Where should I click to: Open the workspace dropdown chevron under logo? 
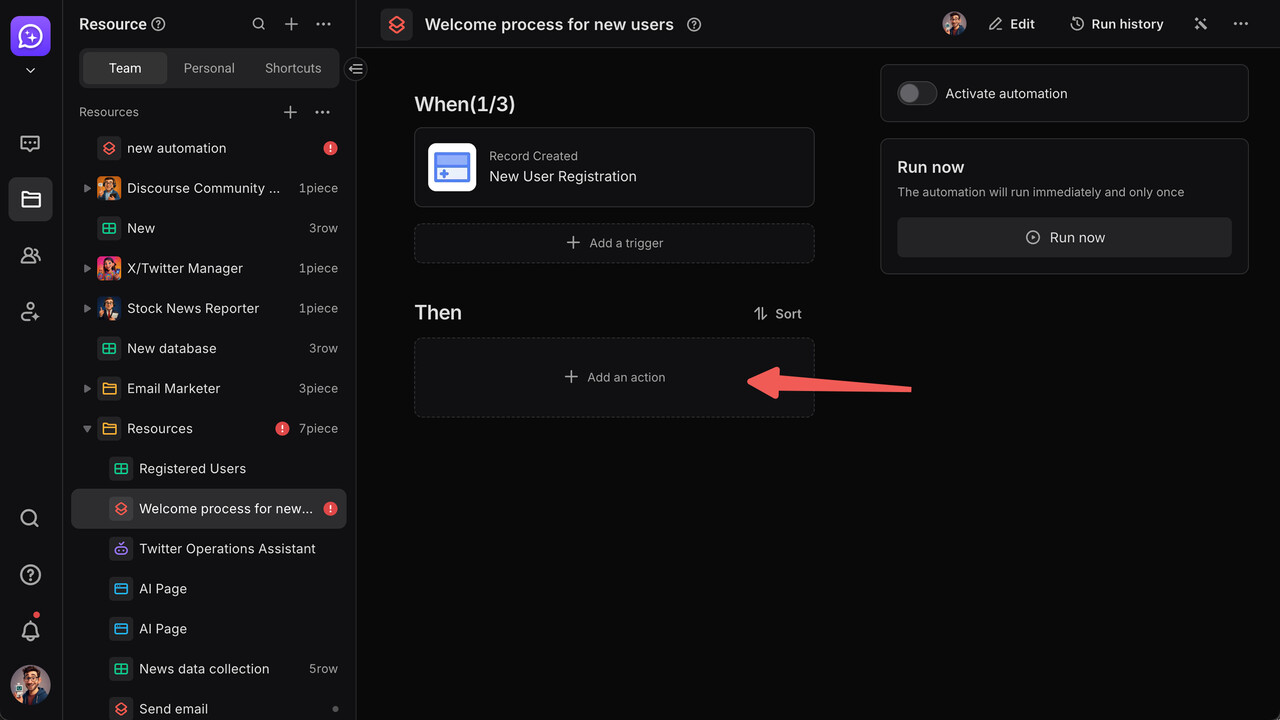[30, 71]
